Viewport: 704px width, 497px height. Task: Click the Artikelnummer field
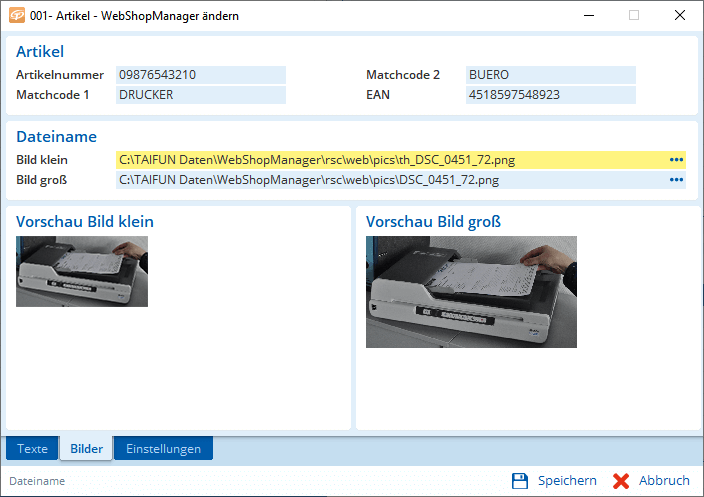201,75
